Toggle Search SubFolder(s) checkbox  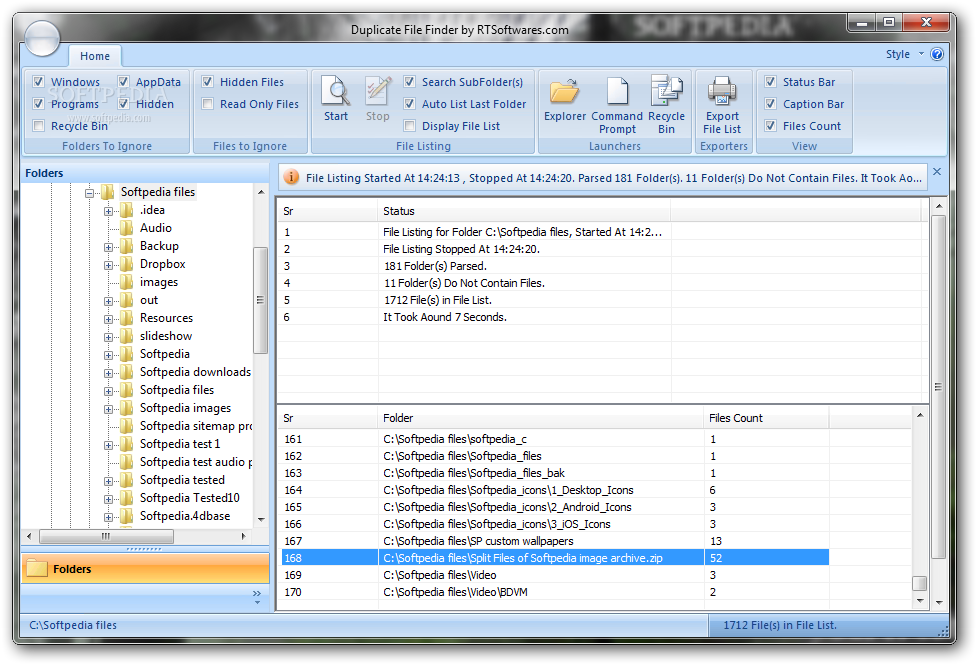point(409,82)
